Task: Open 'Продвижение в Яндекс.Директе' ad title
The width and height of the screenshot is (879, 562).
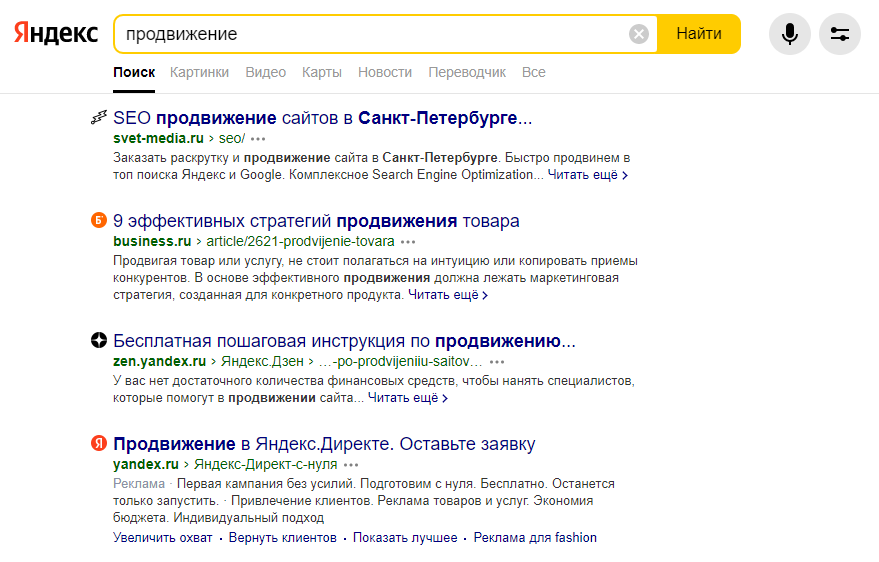Action: point(324,444)
